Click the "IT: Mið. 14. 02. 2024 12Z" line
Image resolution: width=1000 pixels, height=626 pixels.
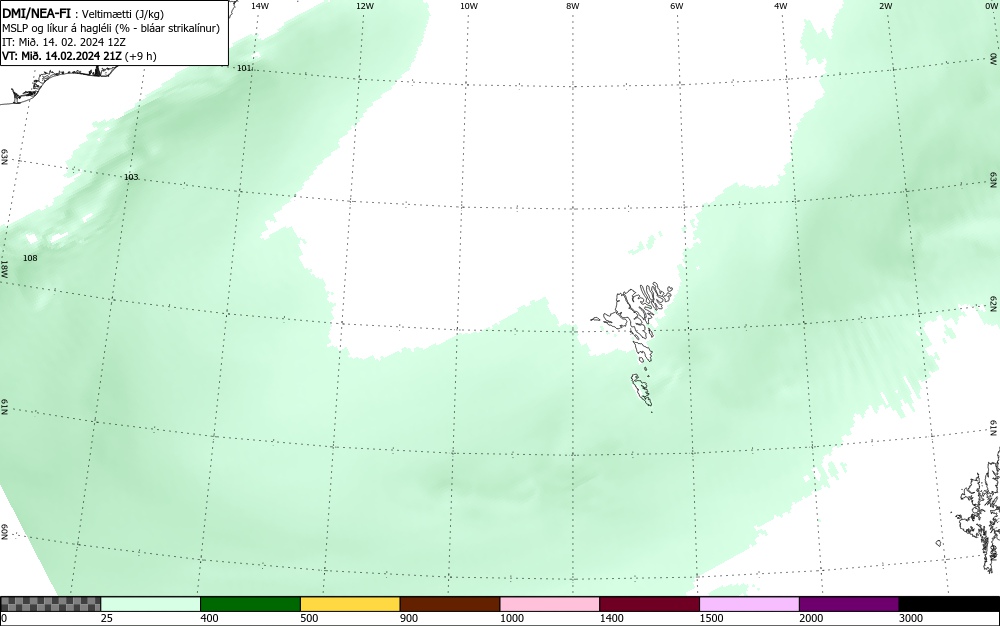pos(64,42)
